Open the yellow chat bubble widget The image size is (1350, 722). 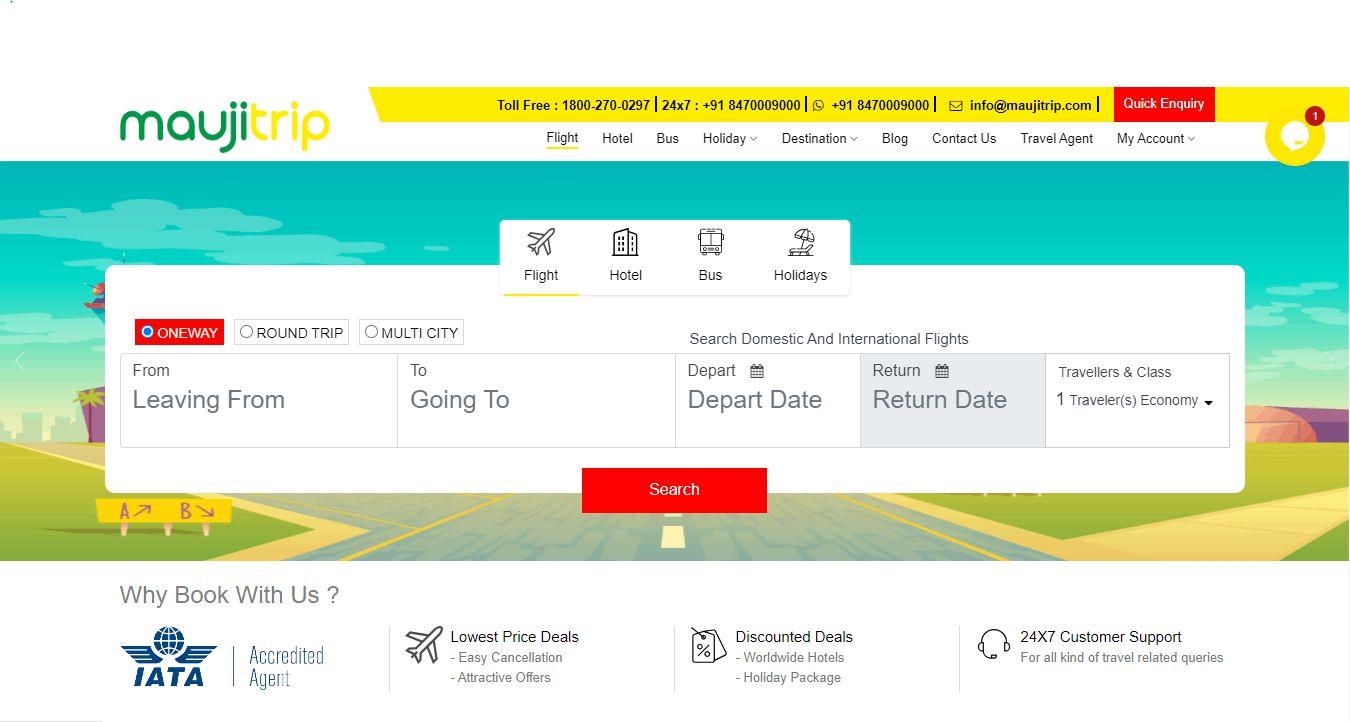[x=1294, y=136]
